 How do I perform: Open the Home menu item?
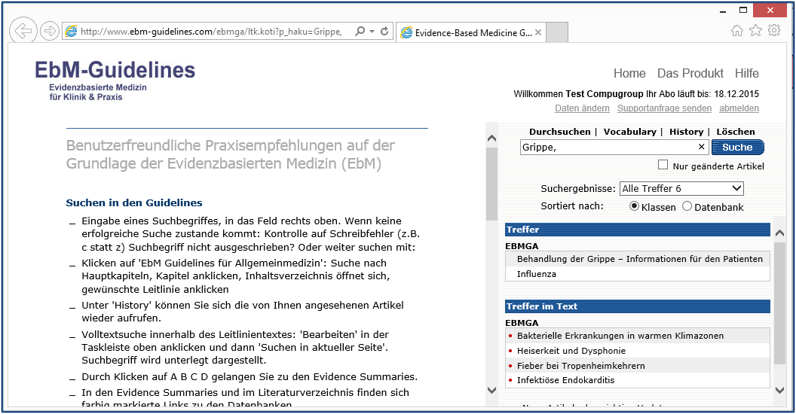(629, 73)
